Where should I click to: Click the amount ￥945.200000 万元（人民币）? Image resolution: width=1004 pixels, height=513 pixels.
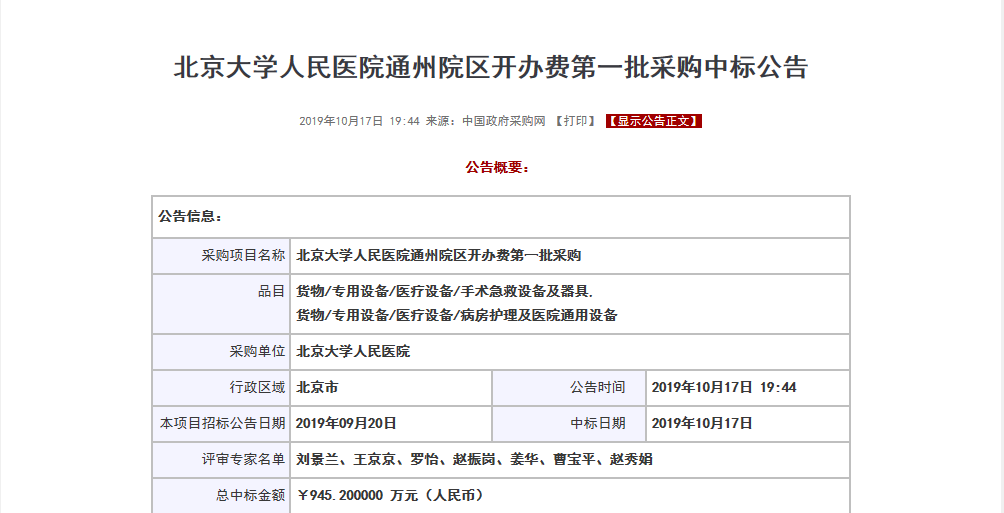point(390,495)
